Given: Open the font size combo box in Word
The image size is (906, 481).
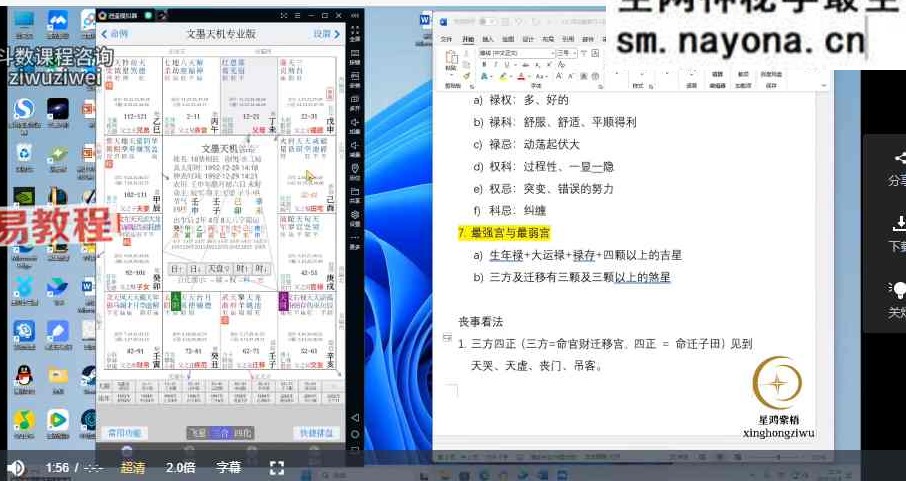Looking at the screenshot, I should (566, 53).
